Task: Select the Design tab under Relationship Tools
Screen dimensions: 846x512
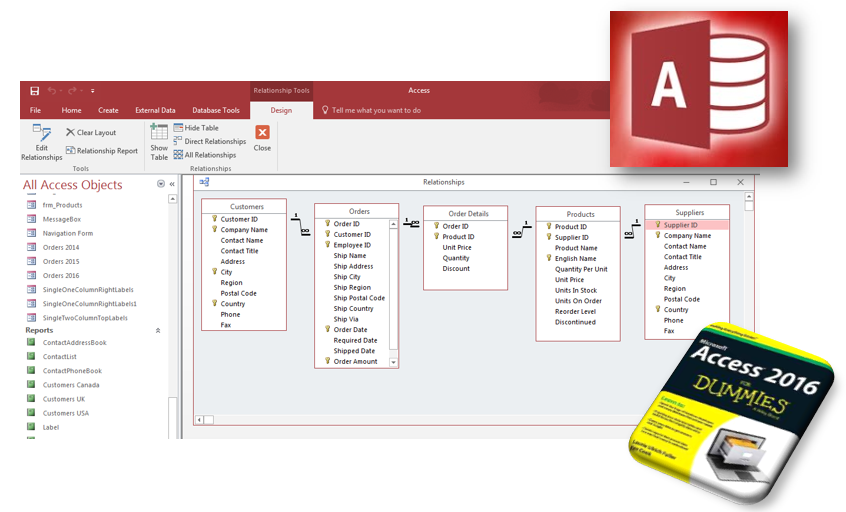Action: coord(281,110)
